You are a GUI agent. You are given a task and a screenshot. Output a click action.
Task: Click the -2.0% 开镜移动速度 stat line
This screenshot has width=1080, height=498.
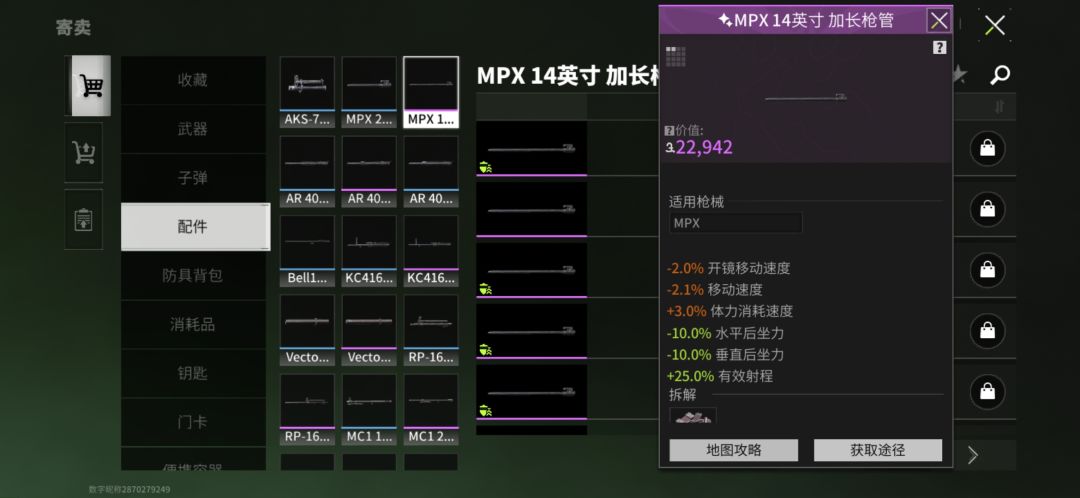[728, 269]
